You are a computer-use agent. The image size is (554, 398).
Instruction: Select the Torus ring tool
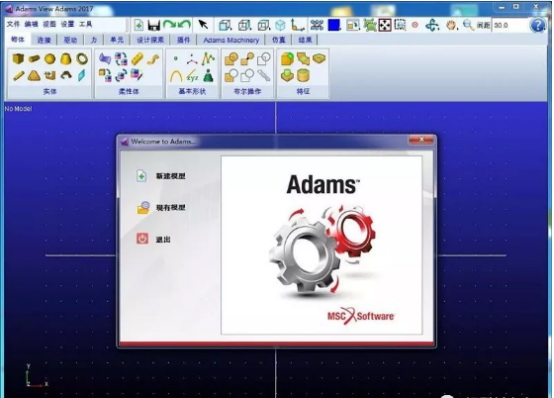pyautogui.click(x=82, y=59)
